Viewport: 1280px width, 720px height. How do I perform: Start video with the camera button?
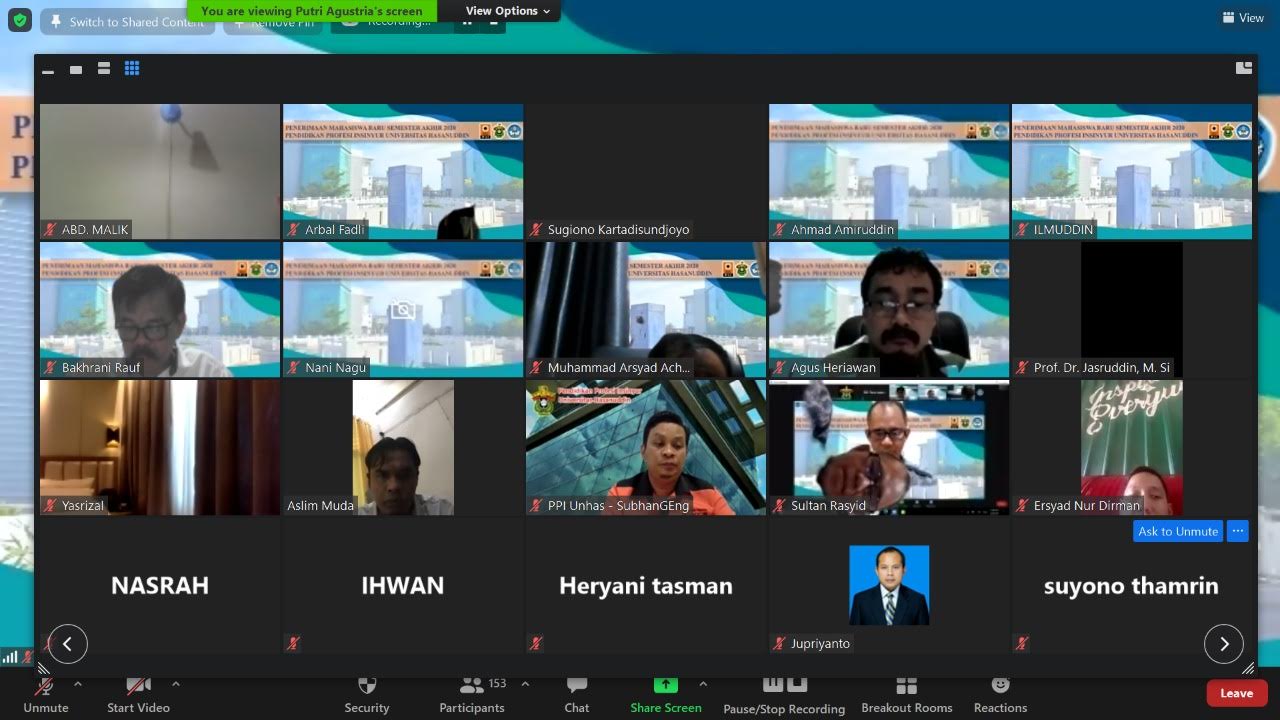click(x=138, y=693)
